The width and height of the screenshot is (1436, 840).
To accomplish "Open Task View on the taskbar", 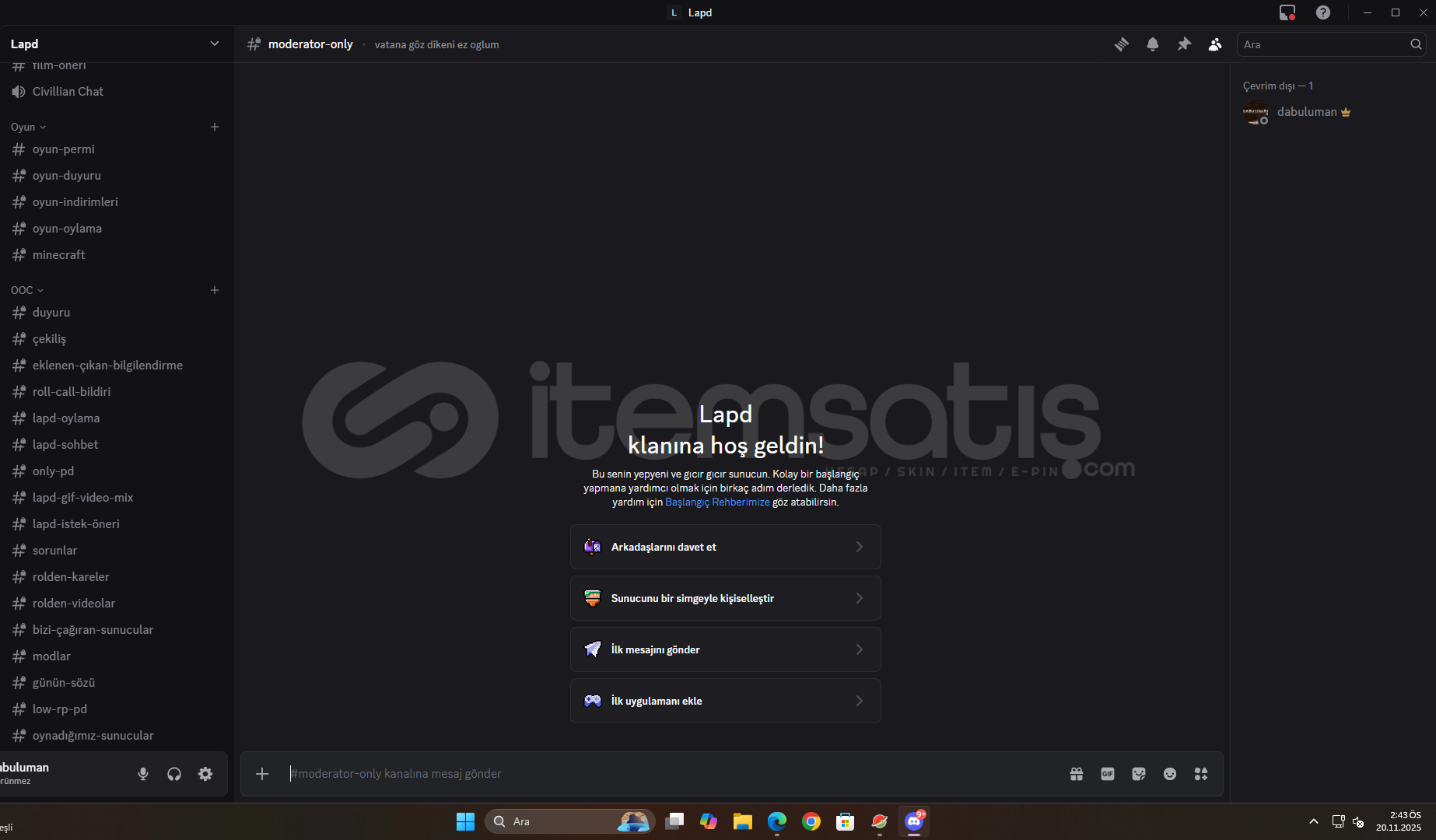I will point(674,821).
